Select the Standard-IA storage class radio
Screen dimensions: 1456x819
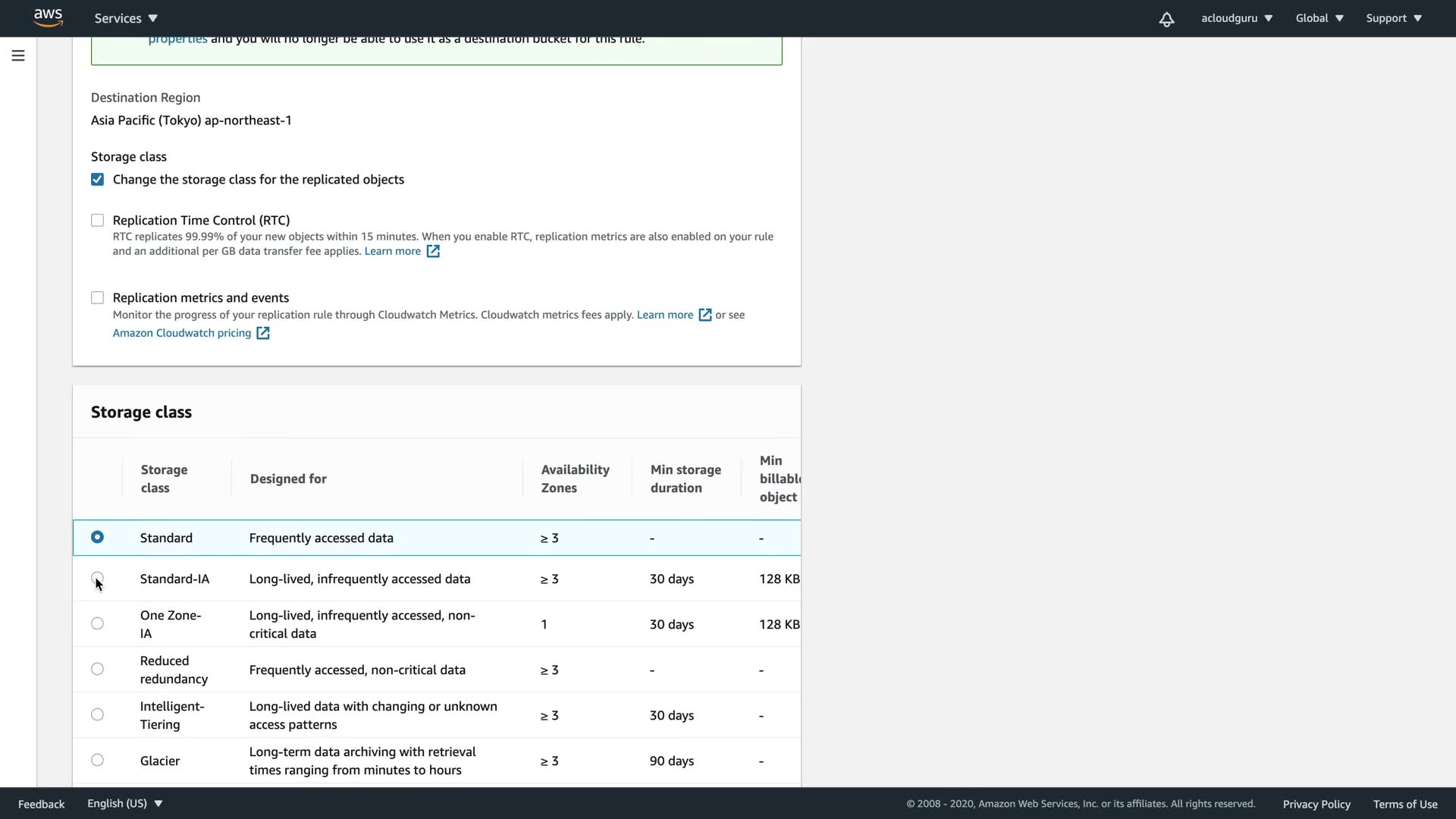pyautogui.click(x=97, y=578)
